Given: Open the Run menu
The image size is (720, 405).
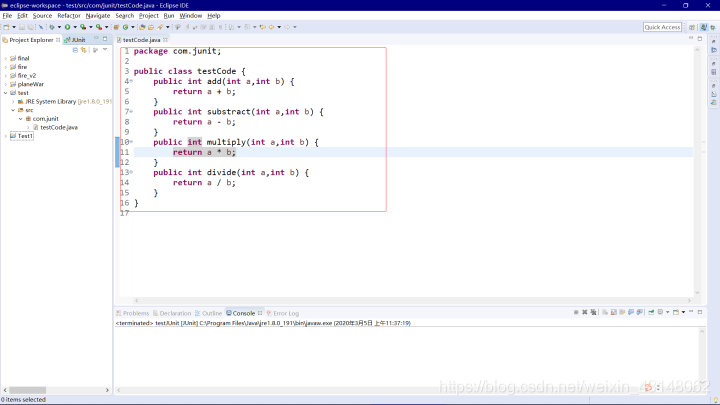Looking at the screenshot, I should [x=169, y=16].
